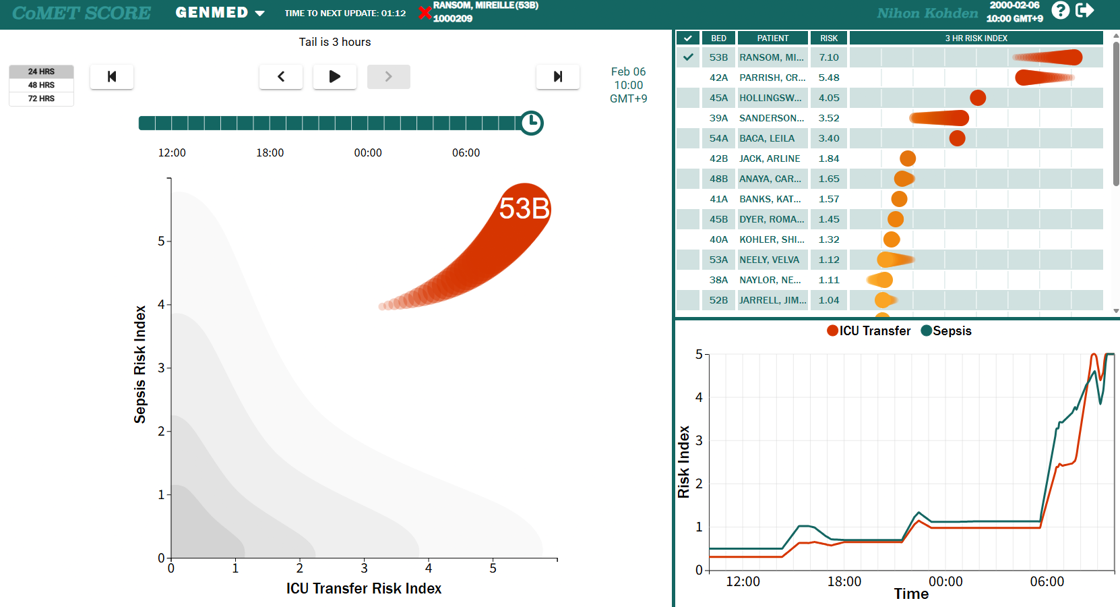Click the clock handle on timeline
1120x607 pixels.
pos(531,123)
